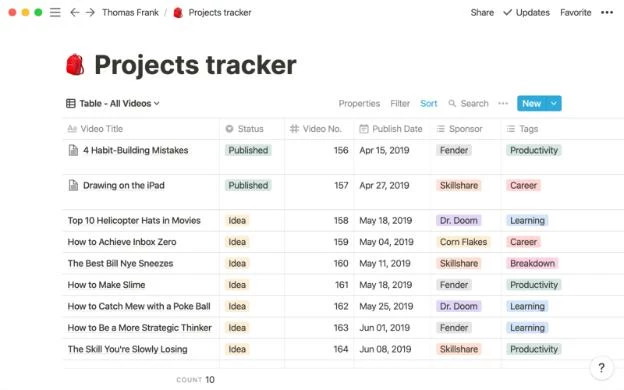Open the Video No. column header

click(x=319, y=129)
